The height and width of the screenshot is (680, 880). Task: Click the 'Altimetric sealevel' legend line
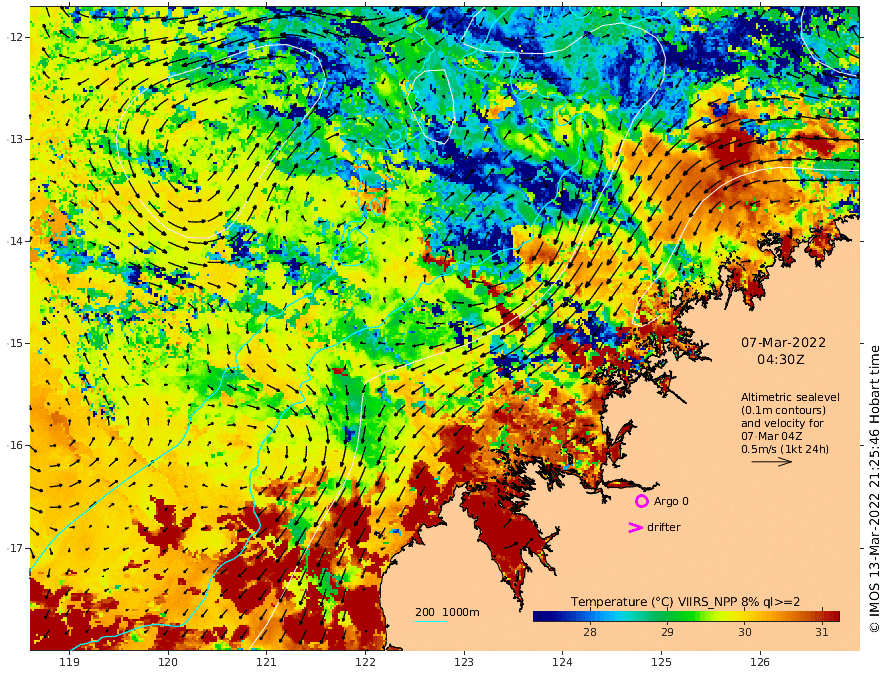[790, 397]
